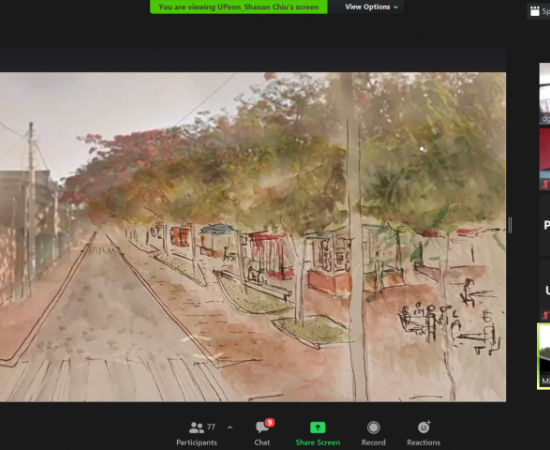550x450 pixels.
Task: Click the participant count 77
Action: point(211,427)
